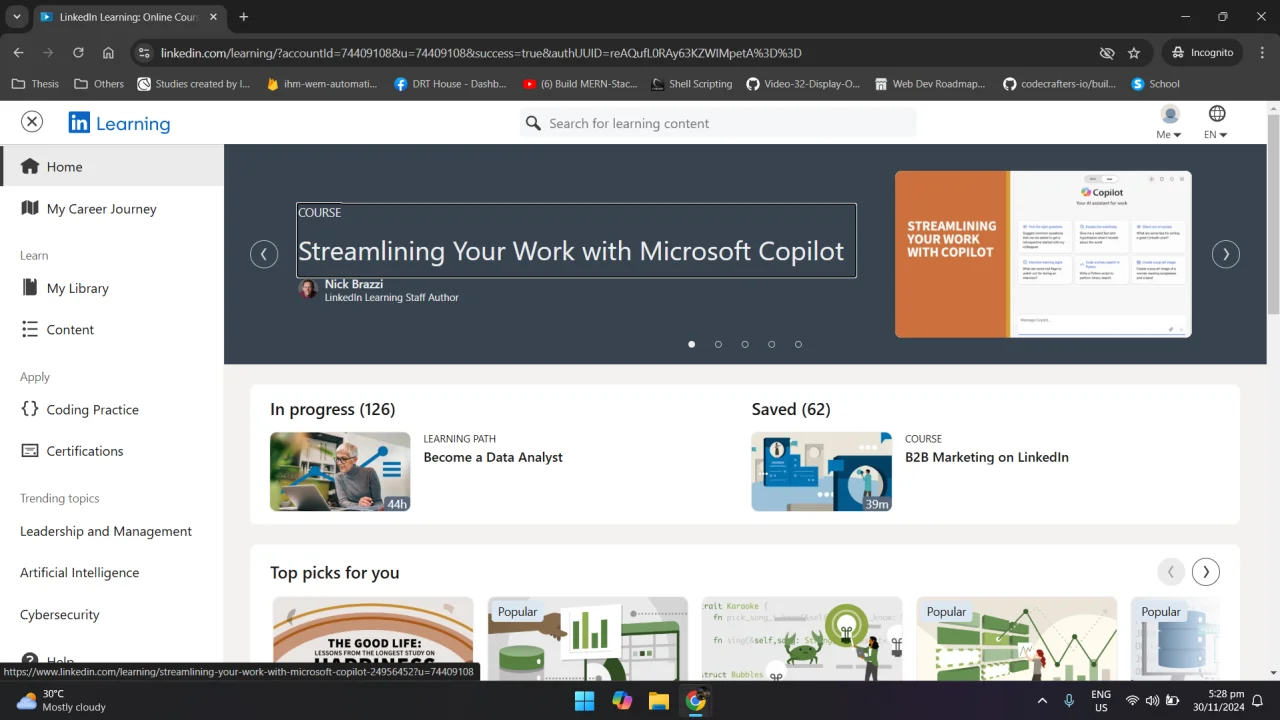Click the address bar URL
This screenshot has width=1280, height=720.
tap(481, 53)
